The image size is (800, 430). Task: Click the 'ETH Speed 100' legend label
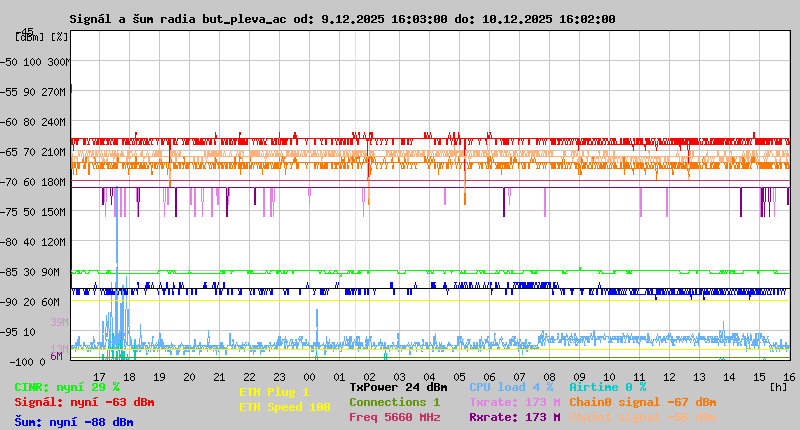click(x=285, y=407)
